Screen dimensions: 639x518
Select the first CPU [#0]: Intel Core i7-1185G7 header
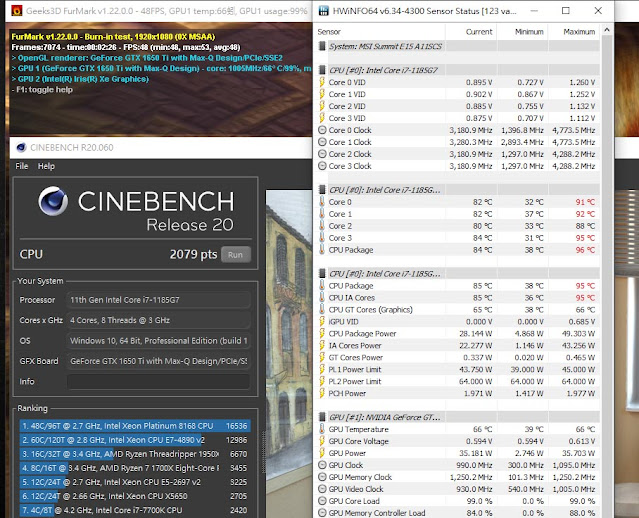coord(458,70)
